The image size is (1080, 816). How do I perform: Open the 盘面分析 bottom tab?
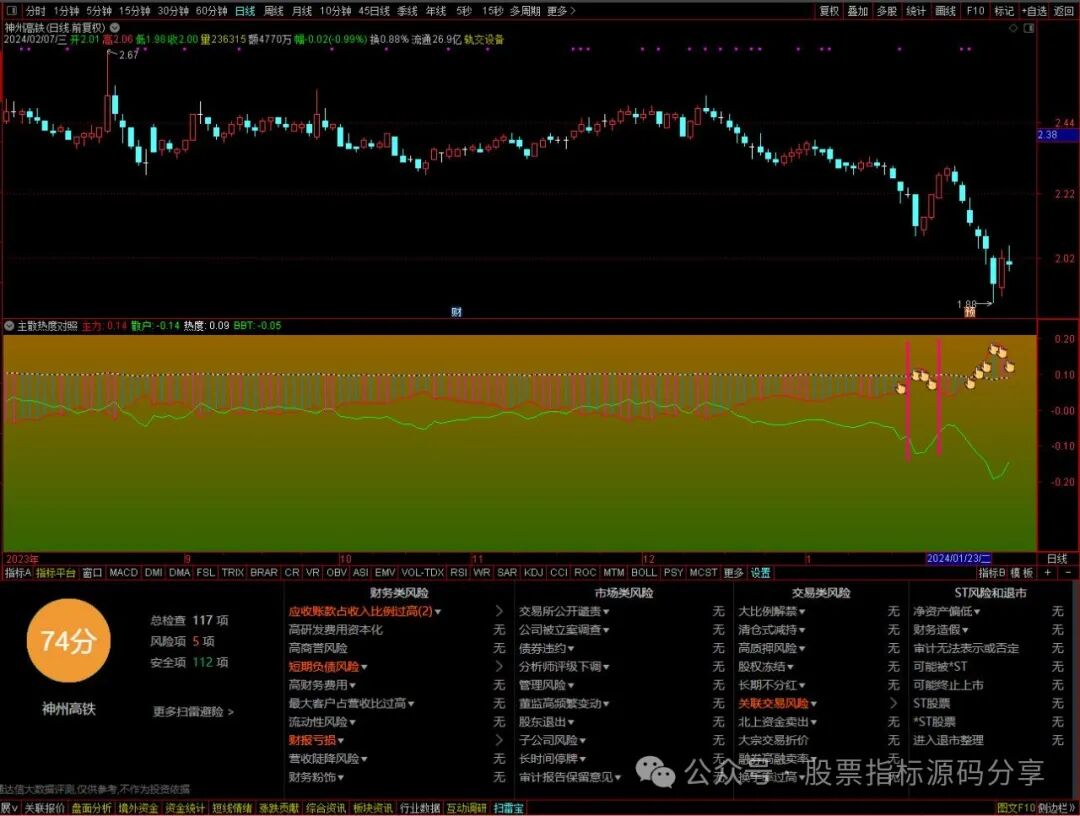click(x=92, y=808)
